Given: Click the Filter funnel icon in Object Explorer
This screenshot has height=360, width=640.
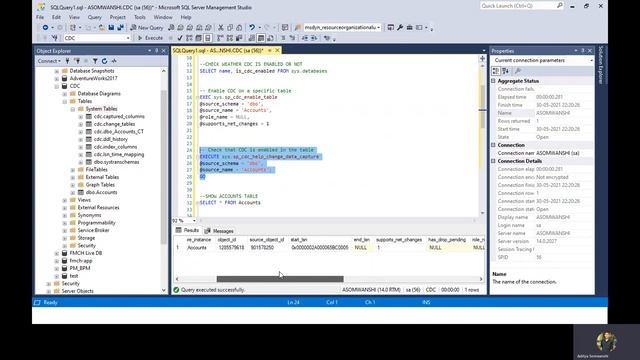Looking at the screenshot, I should pyautogui.click(x=95, y=61).
